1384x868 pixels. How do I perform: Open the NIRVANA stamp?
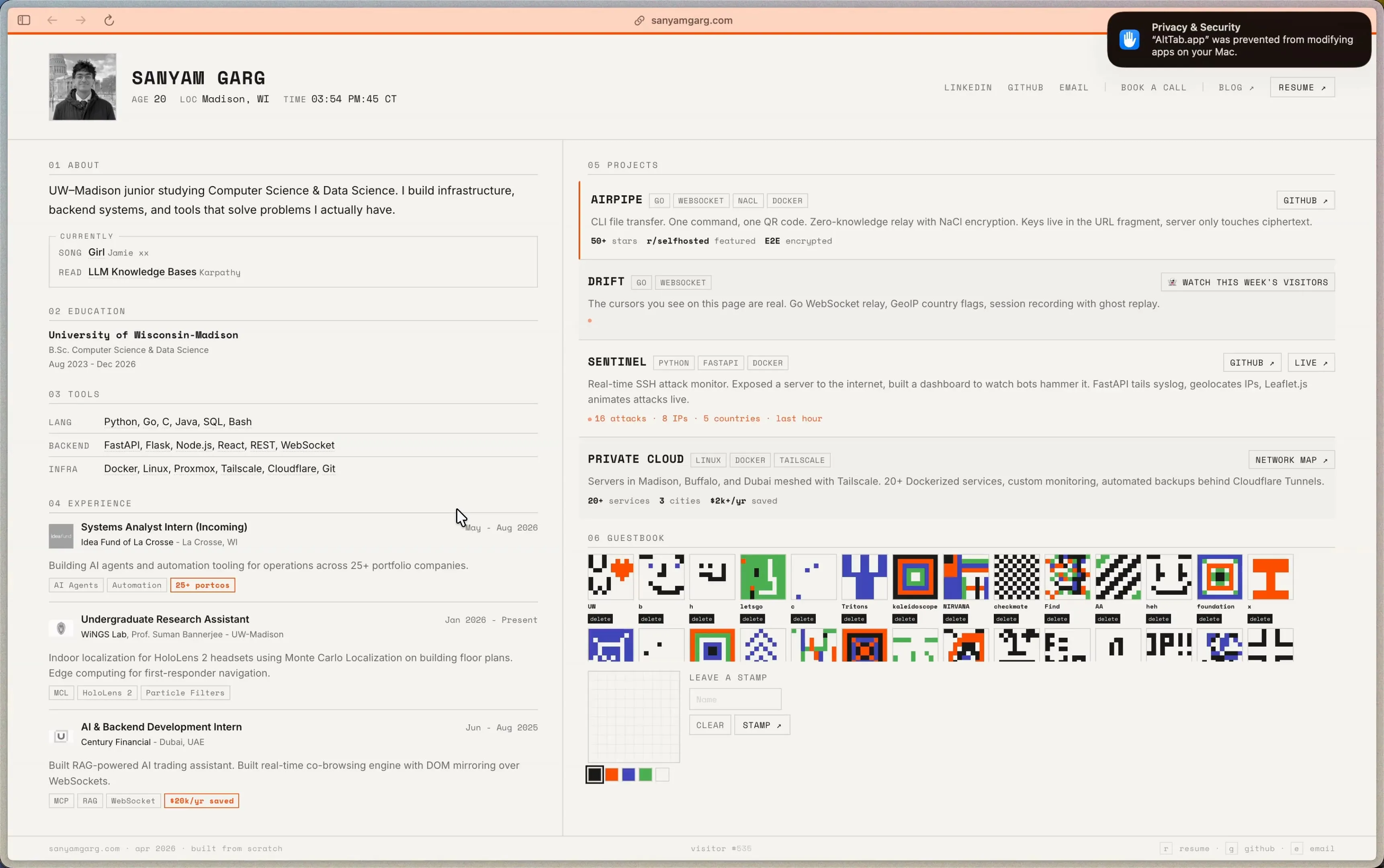pyautogui.click(x=966, y=576)
